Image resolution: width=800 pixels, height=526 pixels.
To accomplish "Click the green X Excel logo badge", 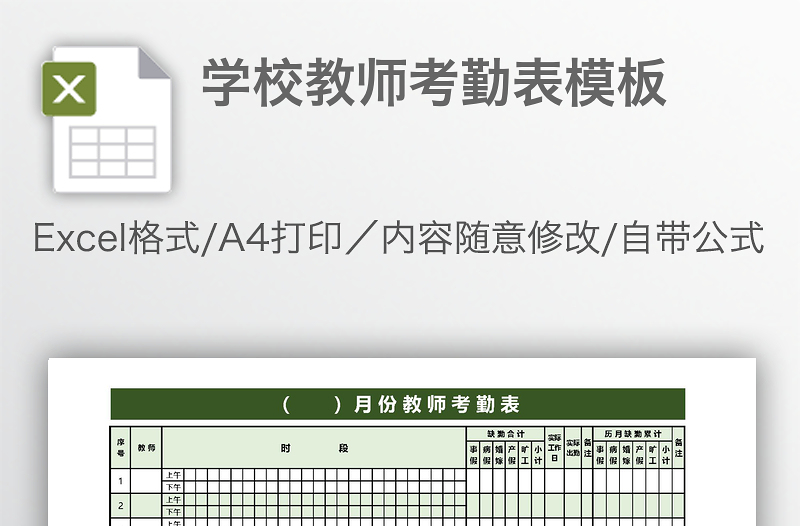I will [x=69, y=89].
